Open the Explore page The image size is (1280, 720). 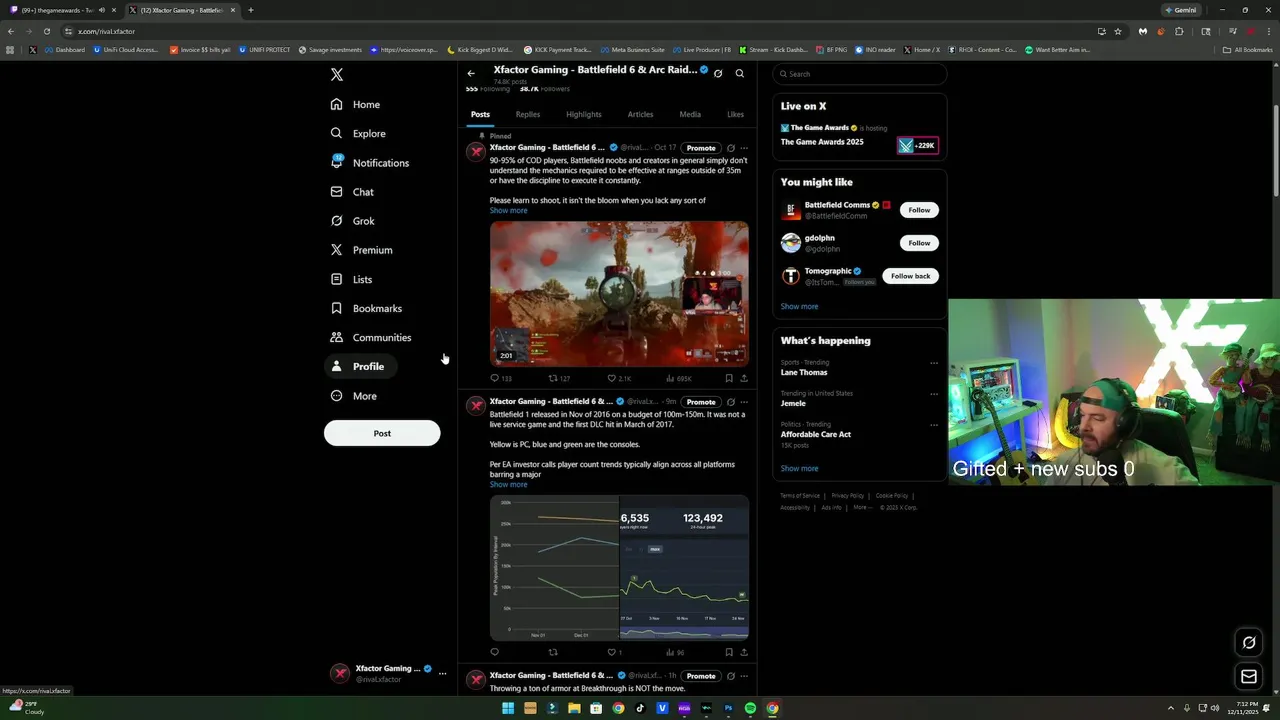point(358,133)
